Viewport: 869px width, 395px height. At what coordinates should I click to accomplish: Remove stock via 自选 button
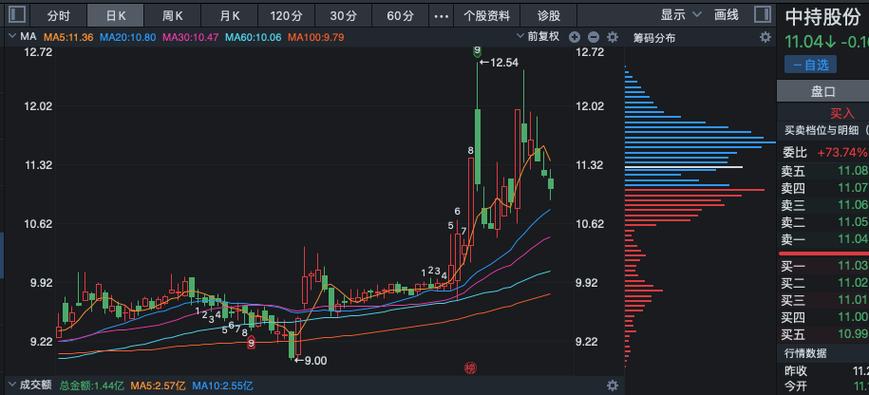coord(810,65)
